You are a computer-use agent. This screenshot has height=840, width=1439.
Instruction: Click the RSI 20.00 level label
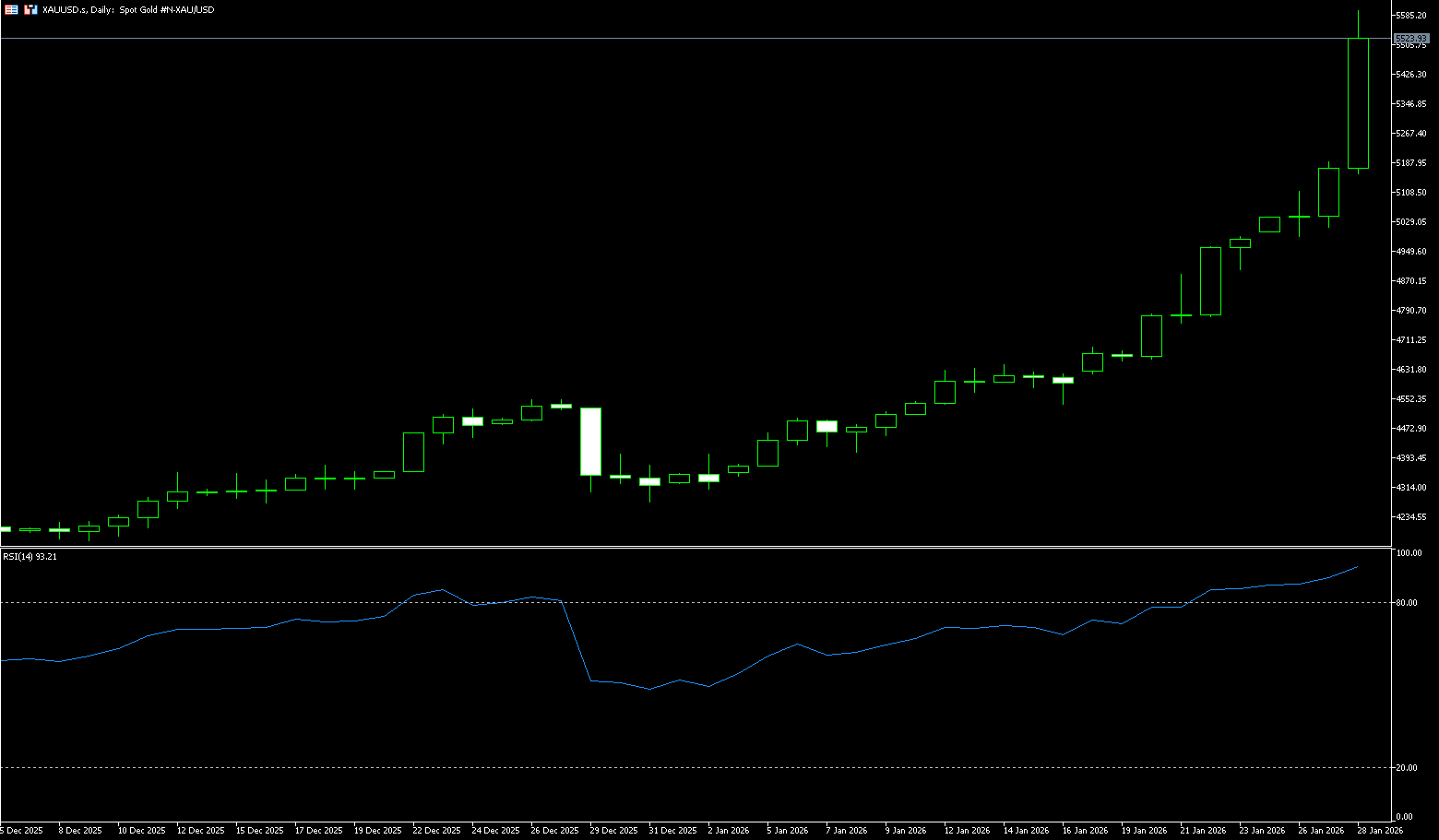coord(1407,768)
